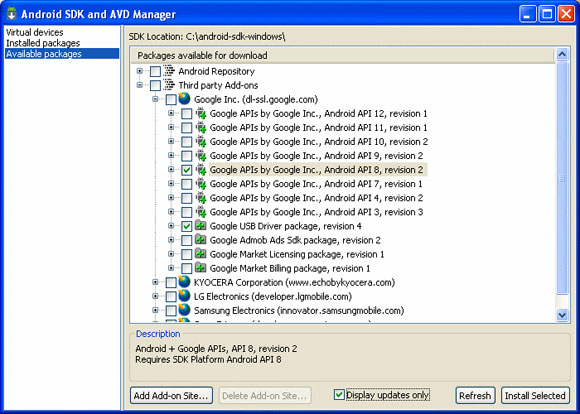Check the KYOCERA Corporation checkbox
Image resolution: width=580 pixels, height=414 pixels.
pyautogui.click(x=171, y=283)
